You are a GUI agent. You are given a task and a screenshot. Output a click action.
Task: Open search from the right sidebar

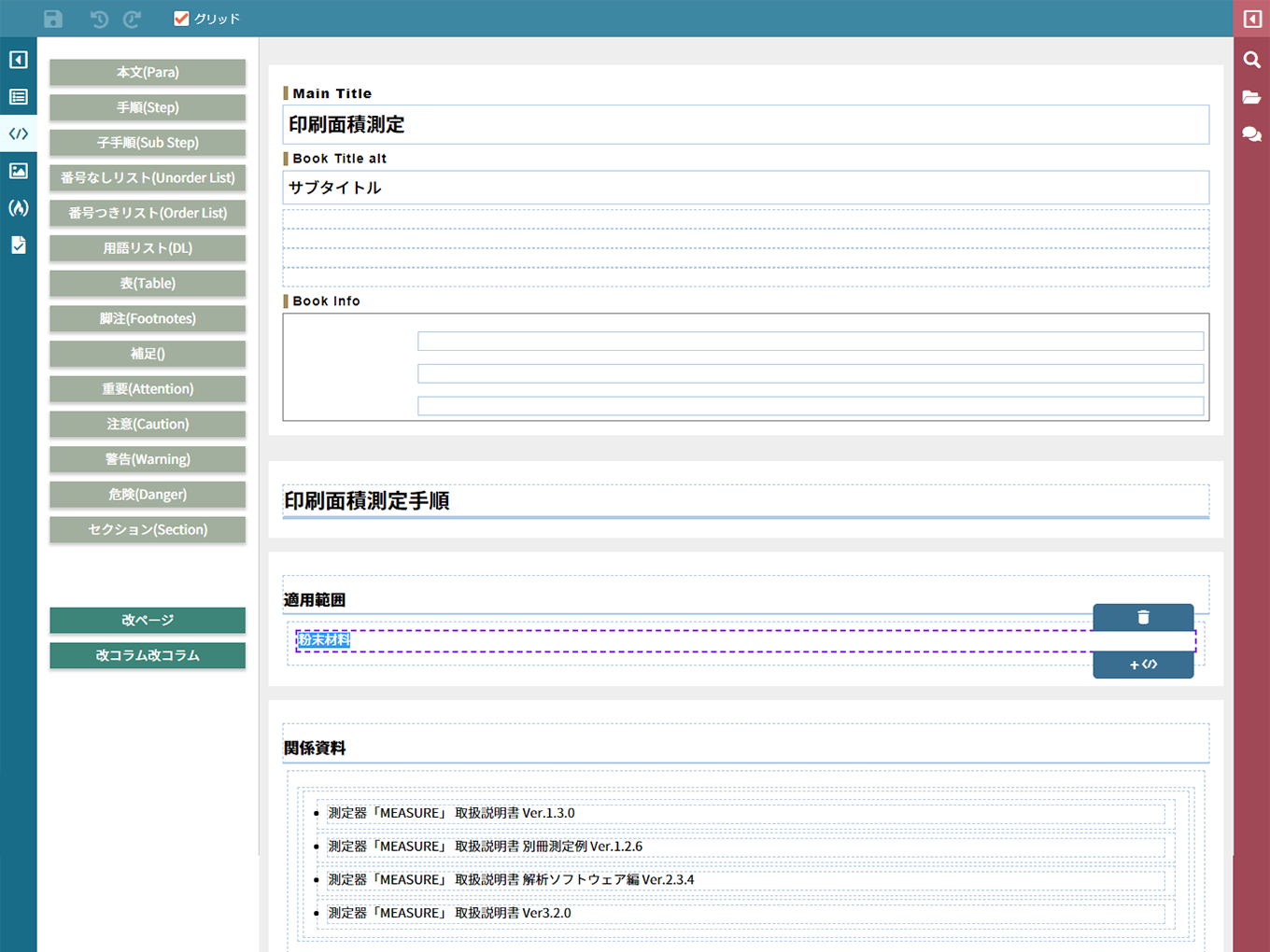coord(1252,60)
